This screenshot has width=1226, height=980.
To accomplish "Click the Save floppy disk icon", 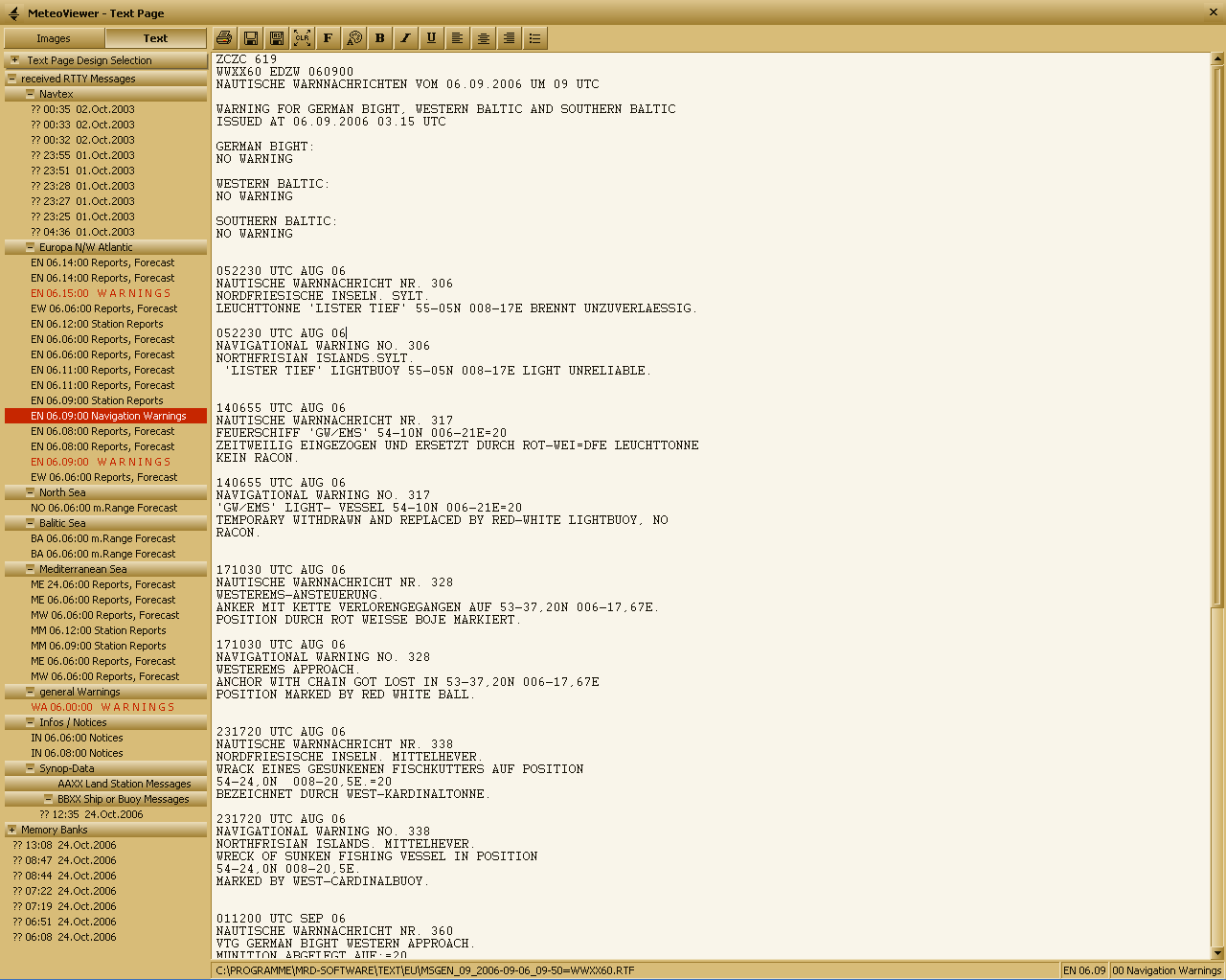I will point(250,38).
